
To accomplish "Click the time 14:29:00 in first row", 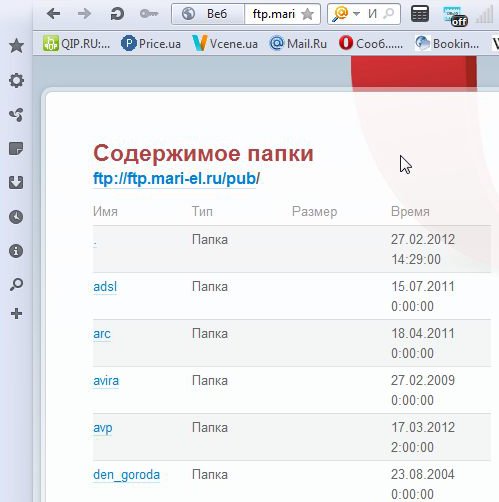I will click(416, 259).
